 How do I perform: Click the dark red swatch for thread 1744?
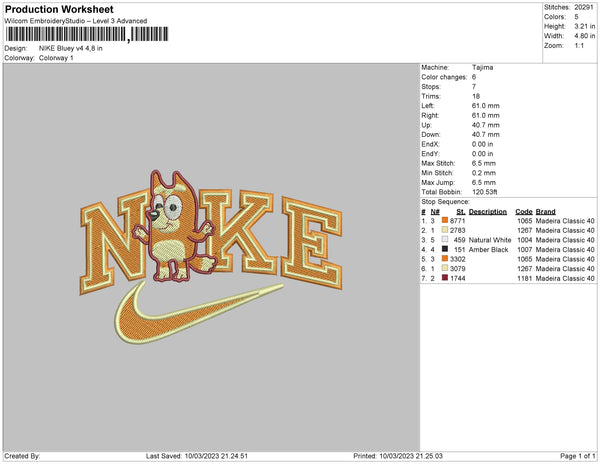click(445, 278)
